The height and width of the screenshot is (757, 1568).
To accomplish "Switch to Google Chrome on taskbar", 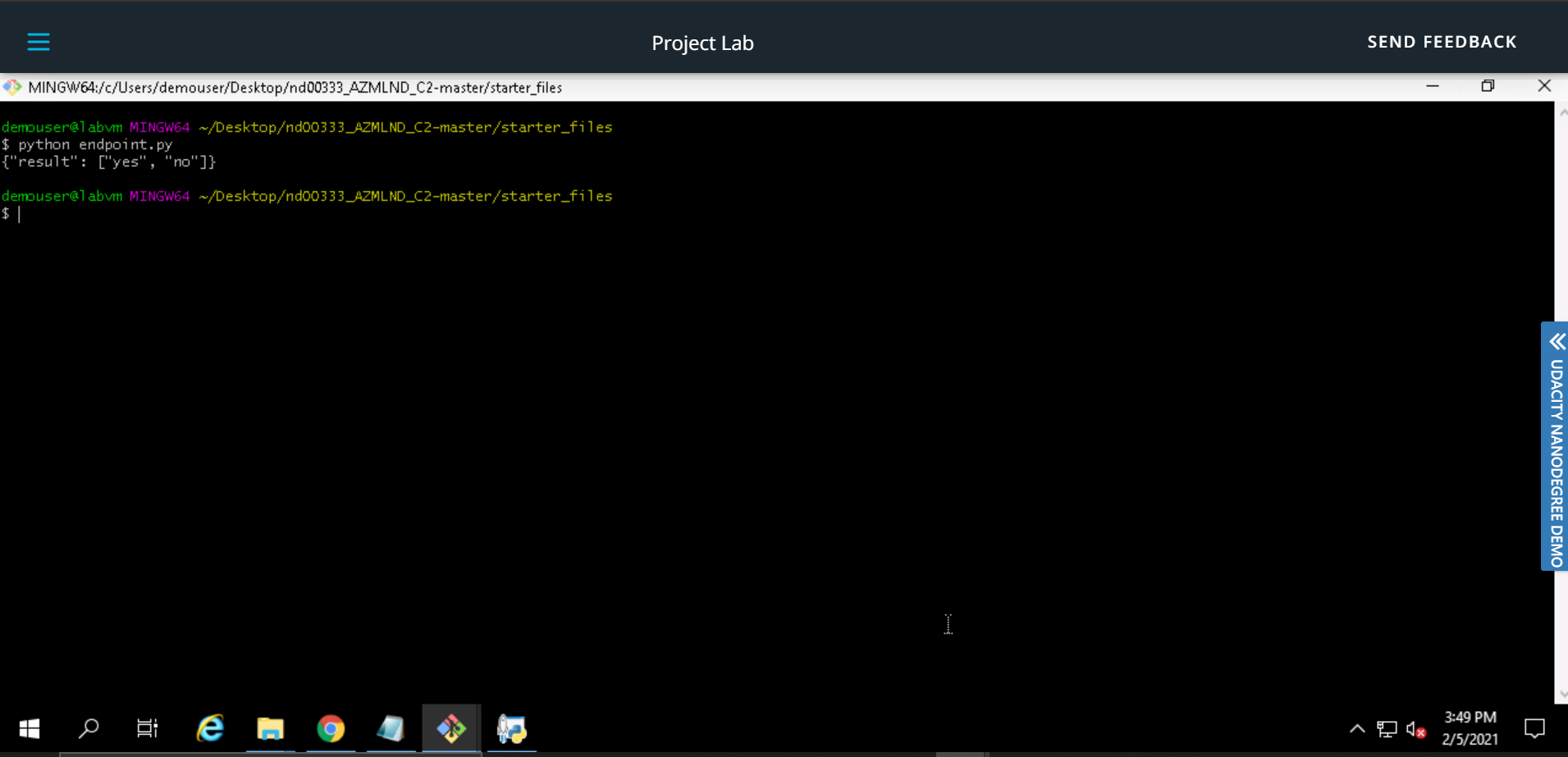I will [331, 728].
